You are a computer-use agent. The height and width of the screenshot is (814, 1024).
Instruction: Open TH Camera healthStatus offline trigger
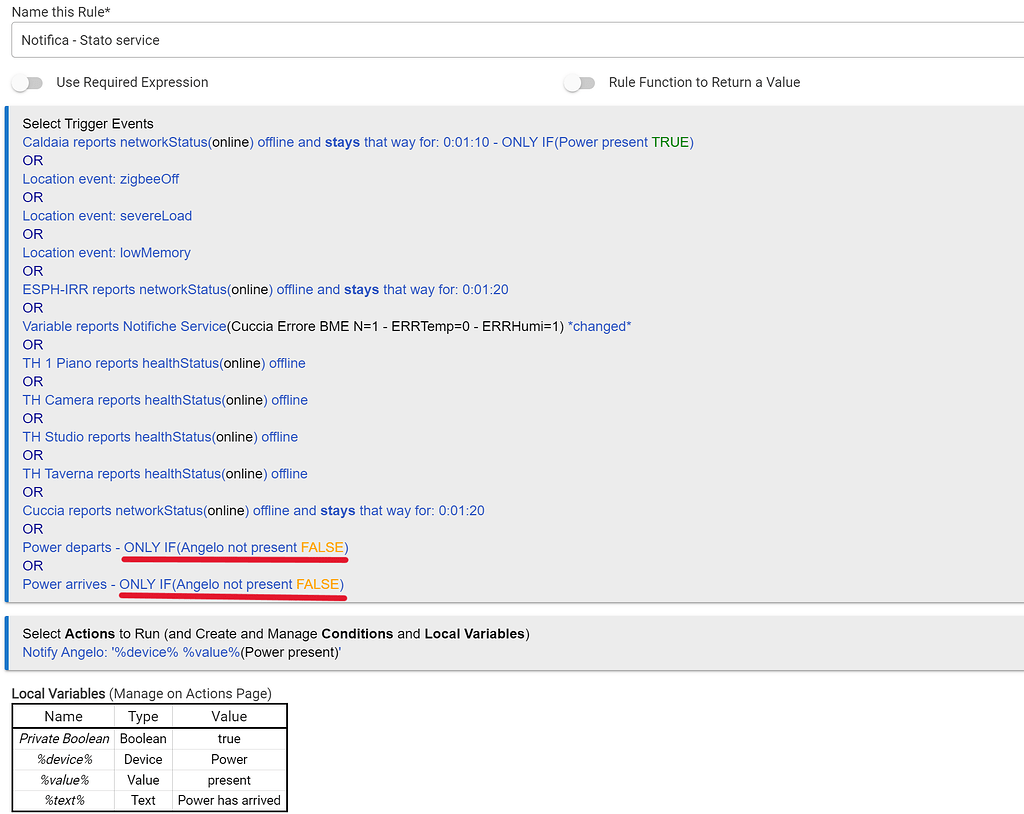pos(165,400)
